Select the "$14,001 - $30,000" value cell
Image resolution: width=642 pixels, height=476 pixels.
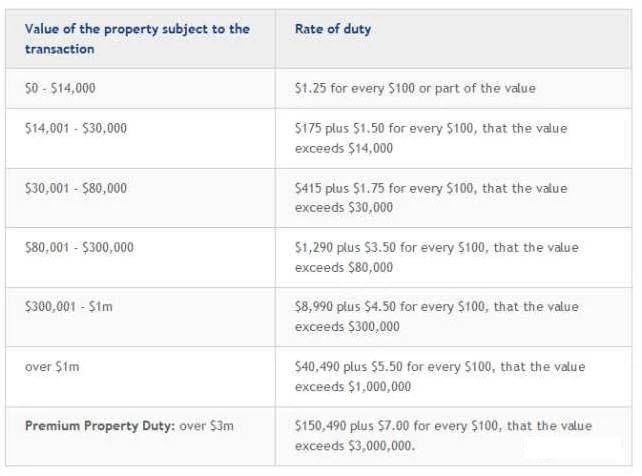[76, 128]
